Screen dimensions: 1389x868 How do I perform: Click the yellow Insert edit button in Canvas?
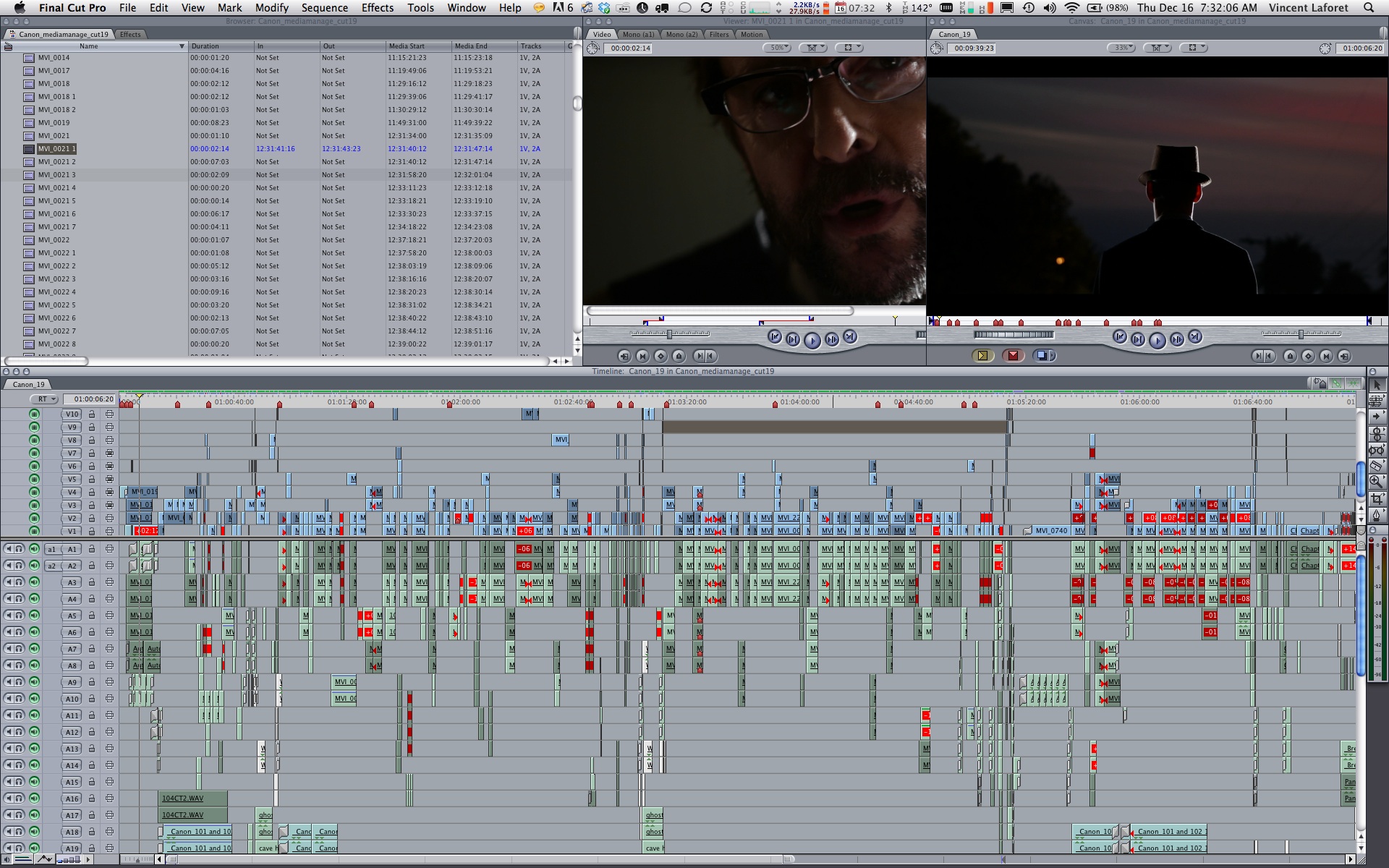point(982,356)
